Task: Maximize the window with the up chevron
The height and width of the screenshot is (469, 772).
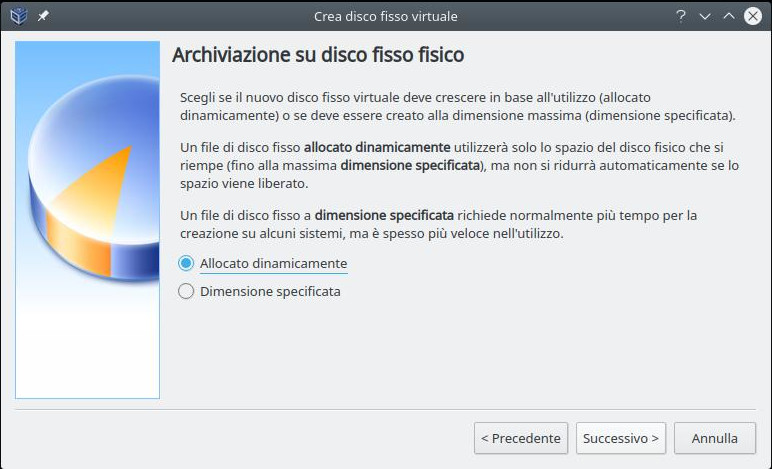Action: coord(729,16)
